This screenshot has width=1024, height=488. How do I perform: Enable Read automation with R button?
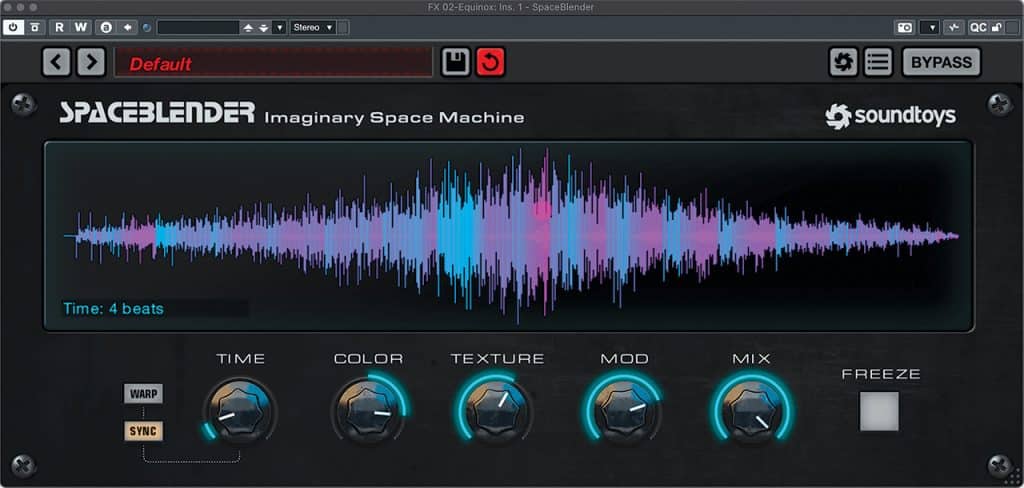[59, 27]
